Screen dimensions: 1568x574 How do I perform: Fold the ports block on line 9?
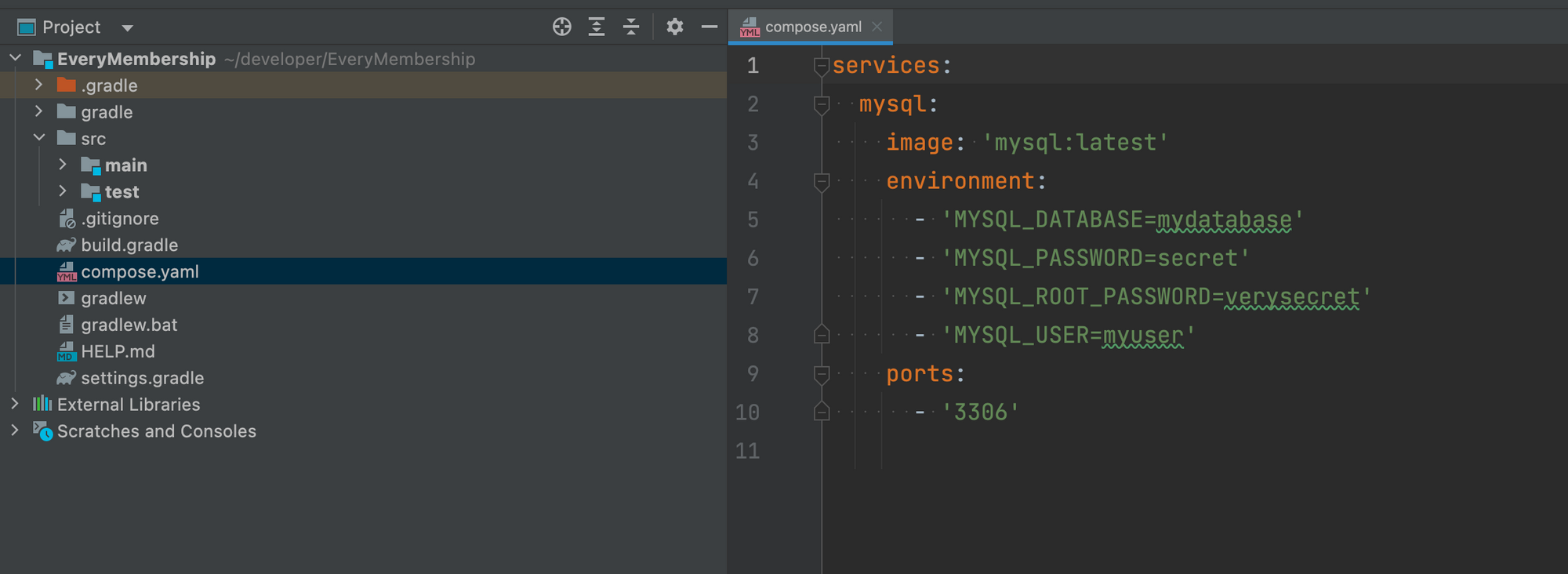822,375
